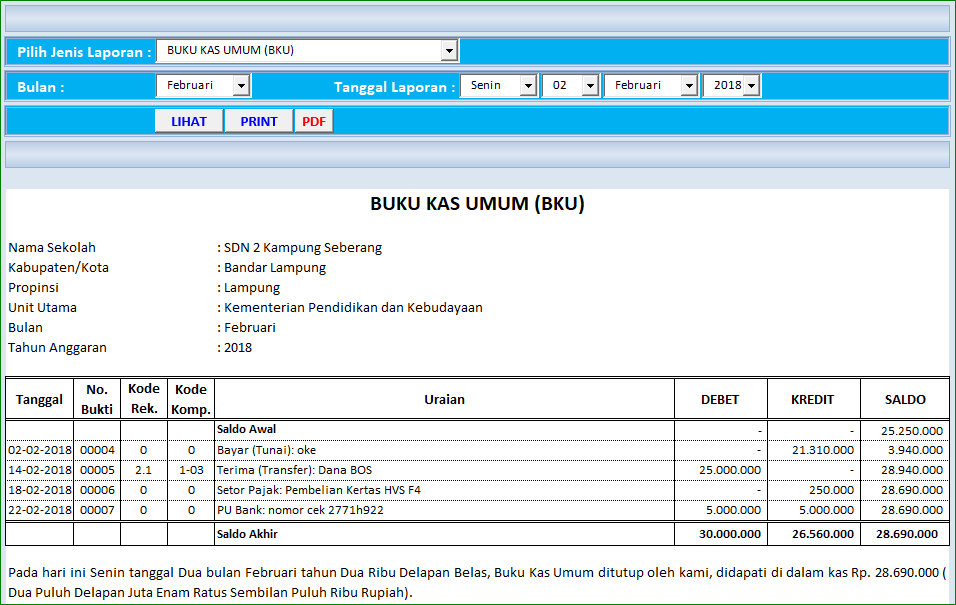The height and width of the screenshot is (605, 956).
Task: Click 'PU Bank: nomor cek 2771h922' description
Action: coord(300,510)
